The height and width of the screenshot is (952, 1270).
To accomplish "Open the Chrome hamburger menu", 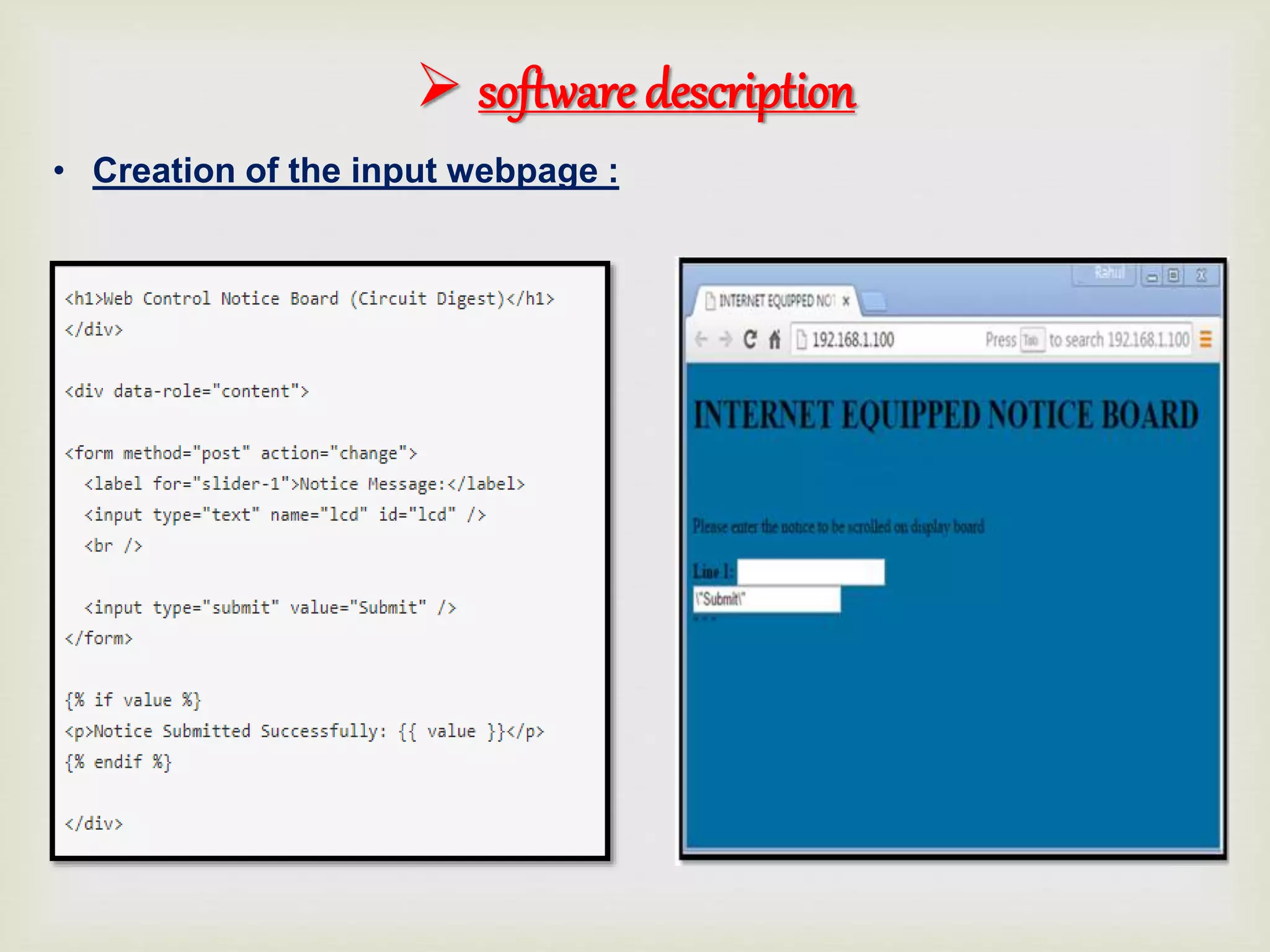I will click(x=1206, y=340).
